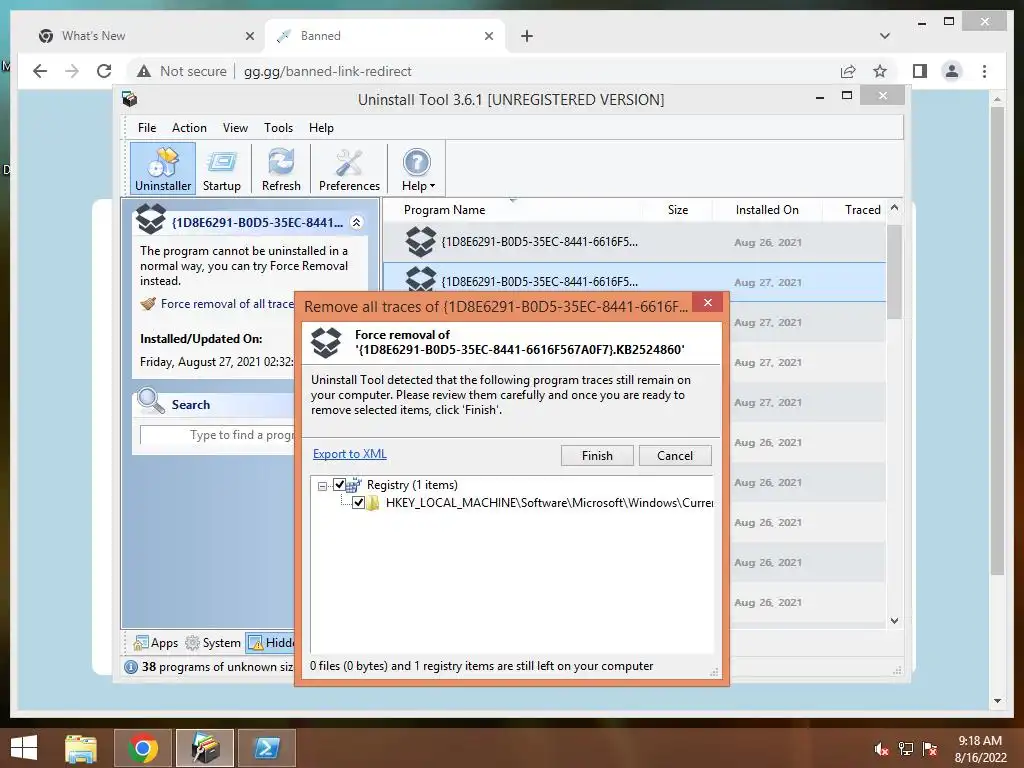Open the Chrome profile icon
This screenshot has width=1024, height=768.
(952, 71)
